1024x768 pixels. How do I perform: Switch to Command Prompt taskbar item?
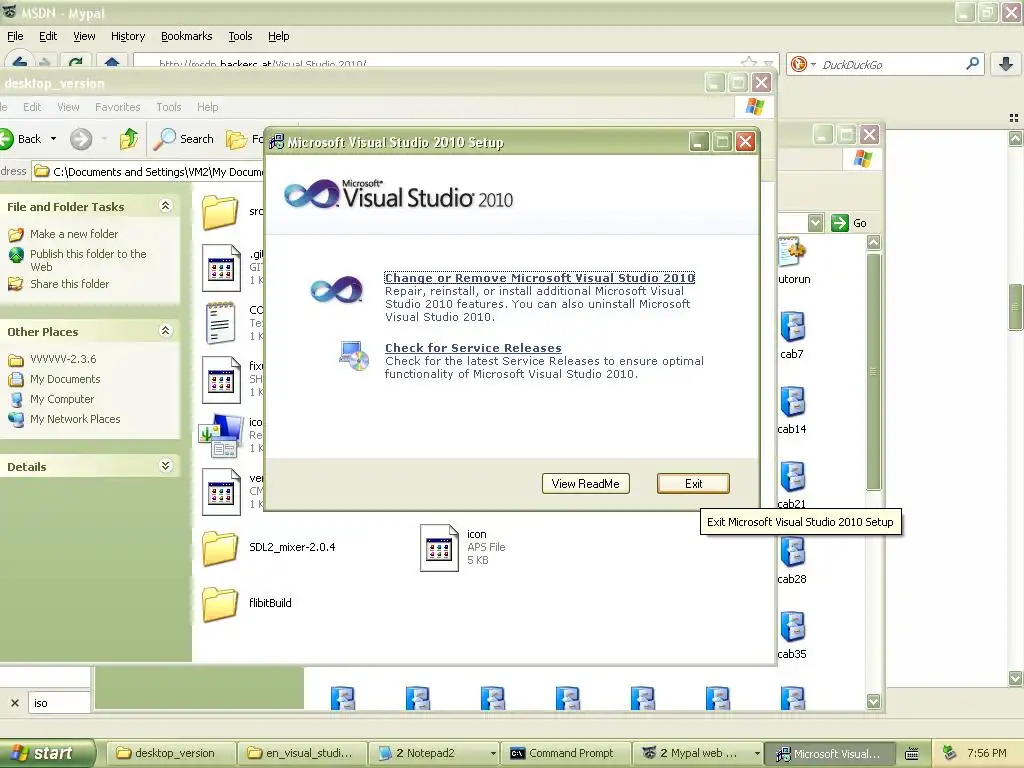tap(566, 753)
